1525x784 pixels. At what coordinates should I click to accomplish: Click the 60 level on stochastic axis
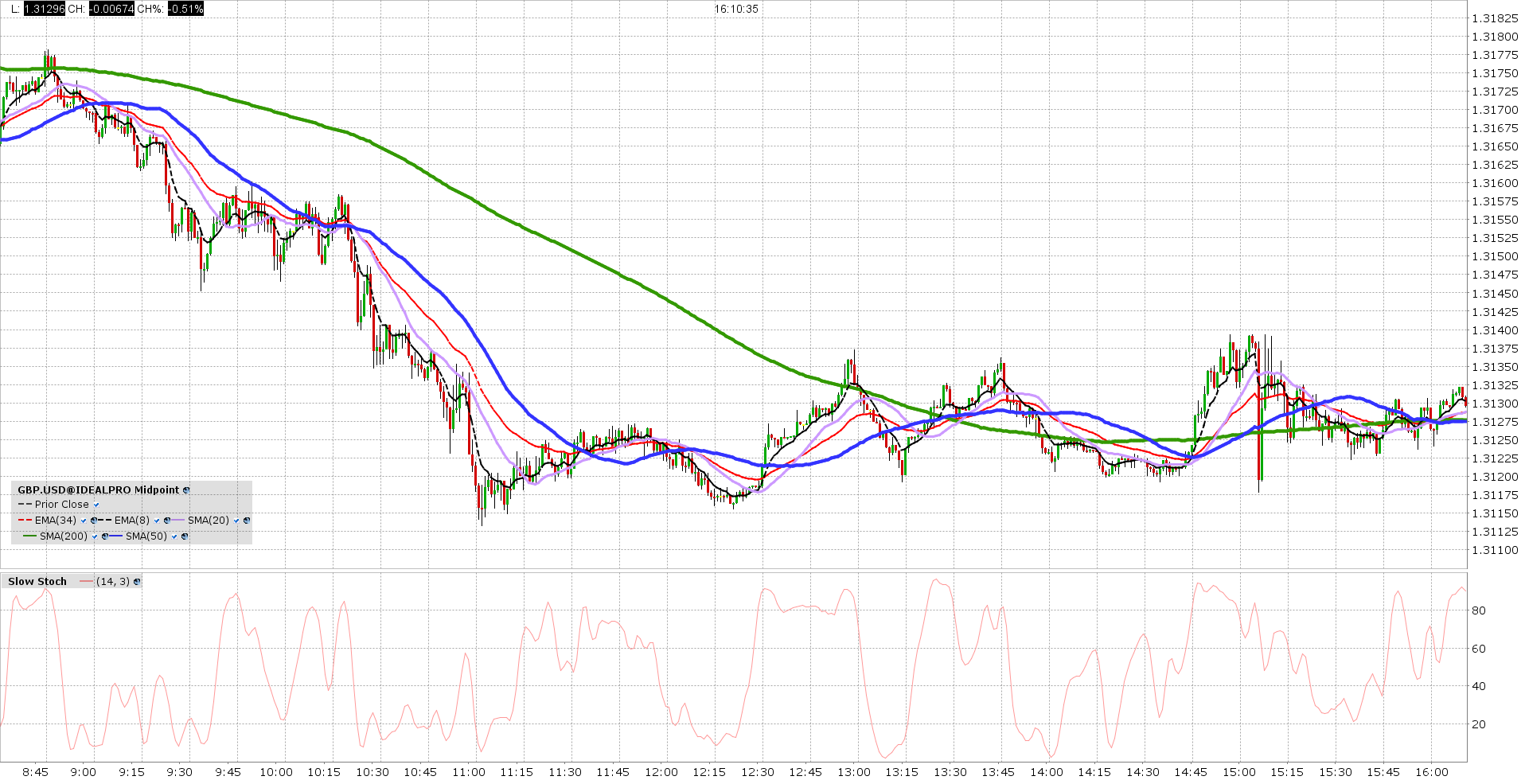pos(1479,649)
